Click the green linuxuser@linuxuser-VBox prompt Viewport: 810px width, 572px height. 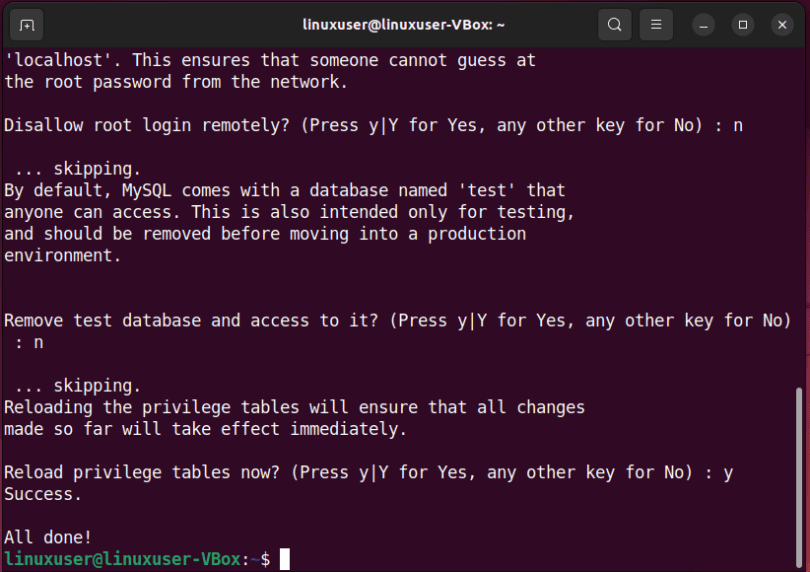(122, 559)
